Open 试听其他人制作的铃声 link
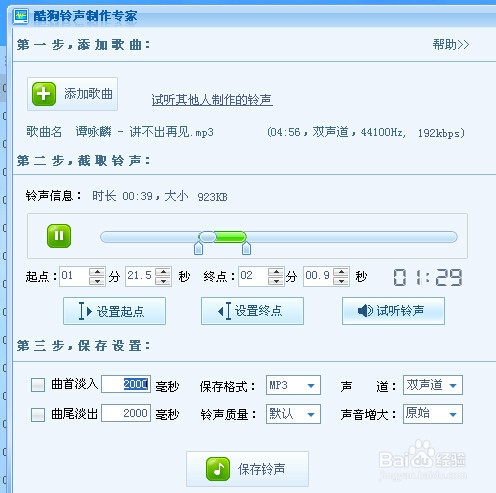The height and width of the screenshot is (493, 496). pos(212,100)
